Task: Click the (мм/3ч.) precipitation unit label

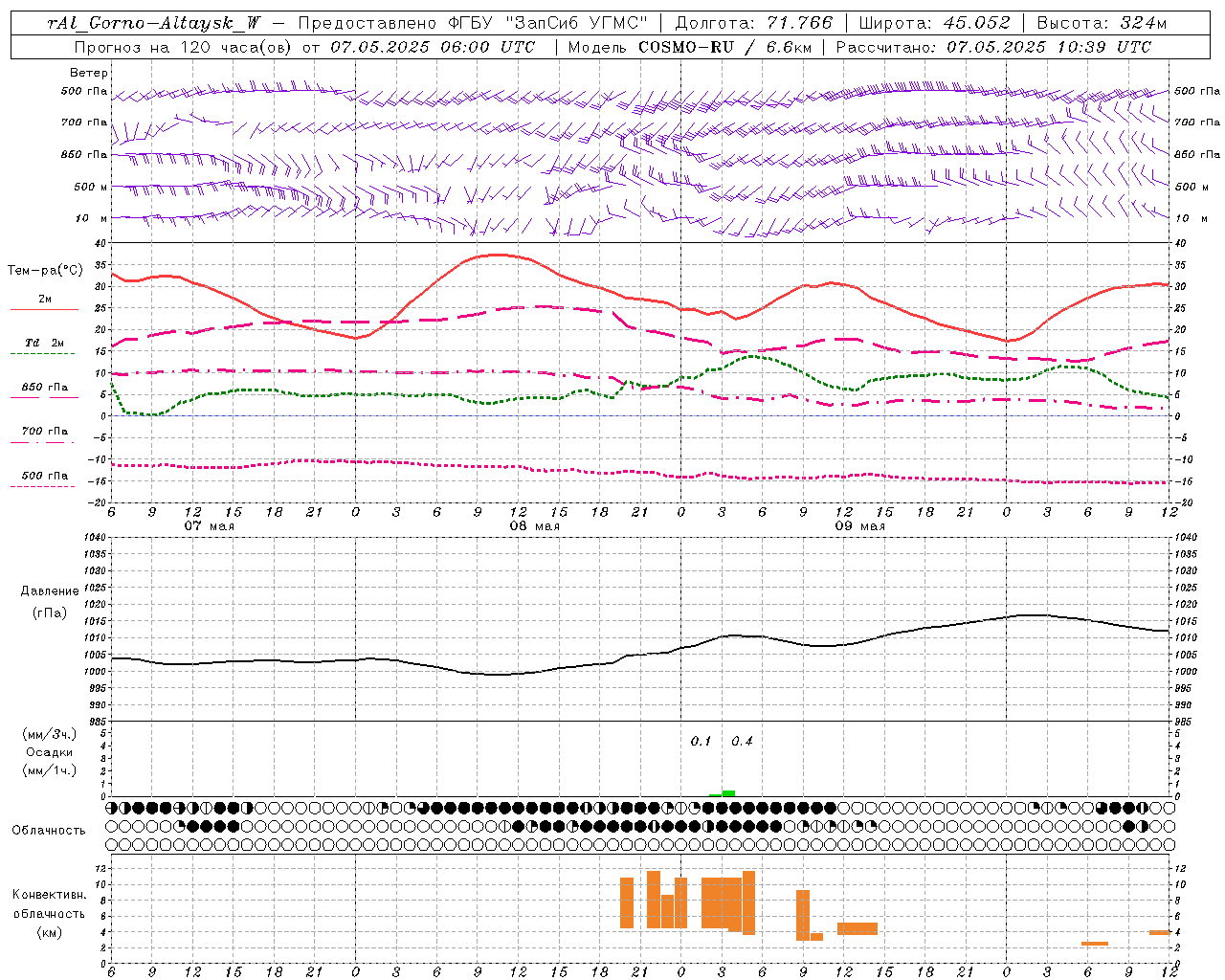Action: pyautogui.click(x=50, y=735)
